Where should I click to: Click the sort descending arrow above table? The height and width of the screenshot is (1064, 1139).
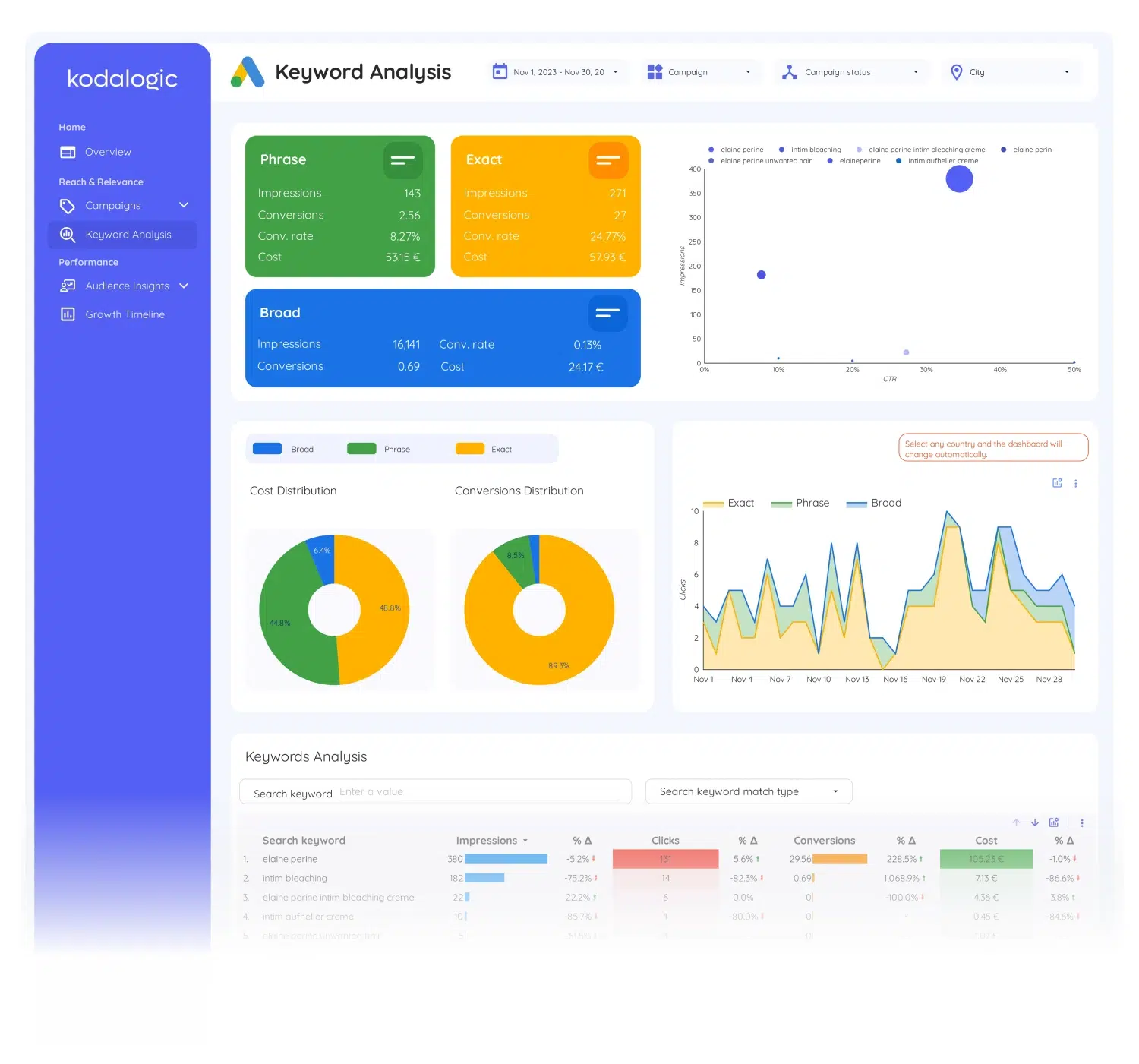tap(1035, 822)
